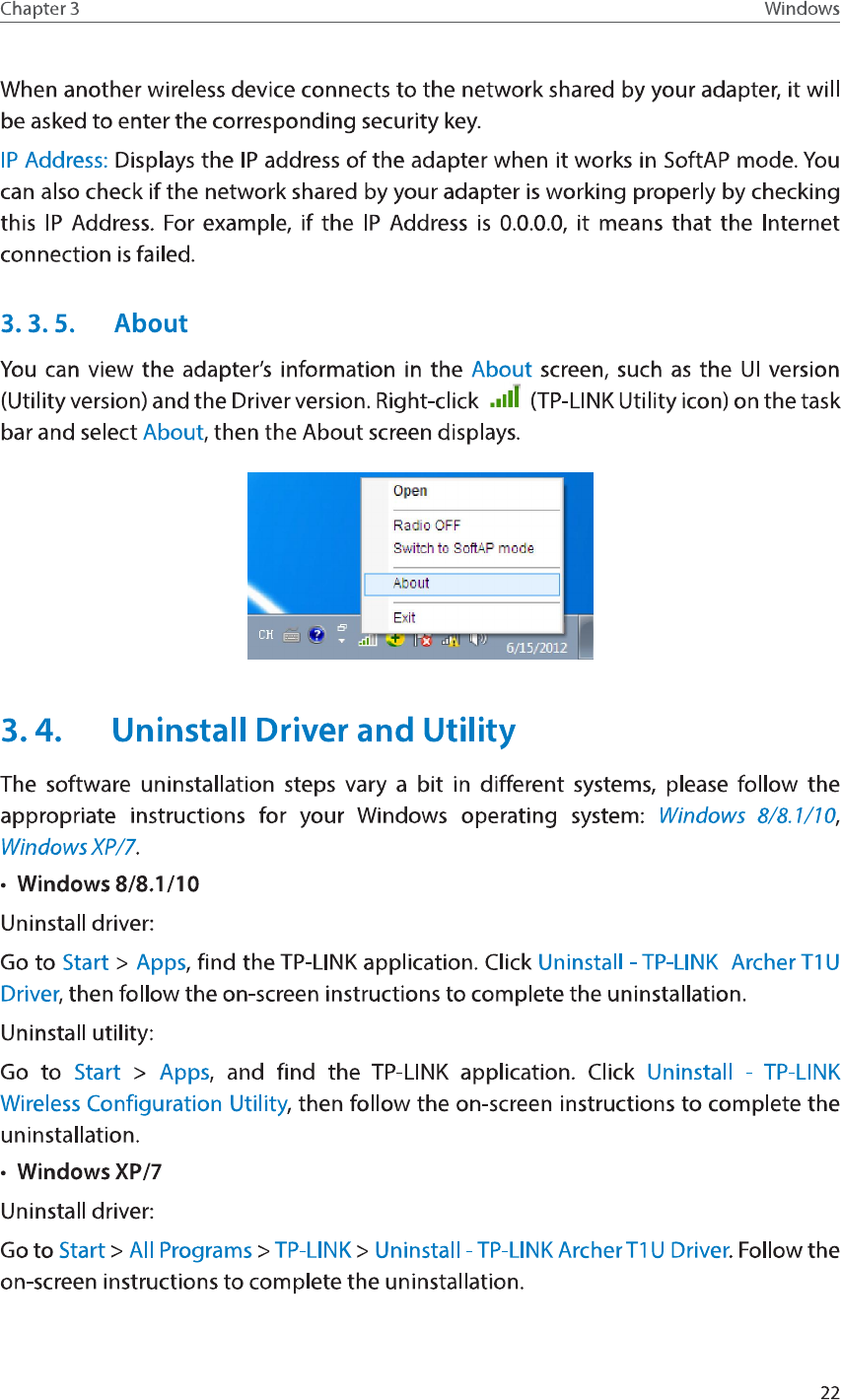The width and height of the screenshot is (841, 1400).
Task: Click the Windows 7 tray screenshot image
Action: pyautogui.click(x=420, y=566)
